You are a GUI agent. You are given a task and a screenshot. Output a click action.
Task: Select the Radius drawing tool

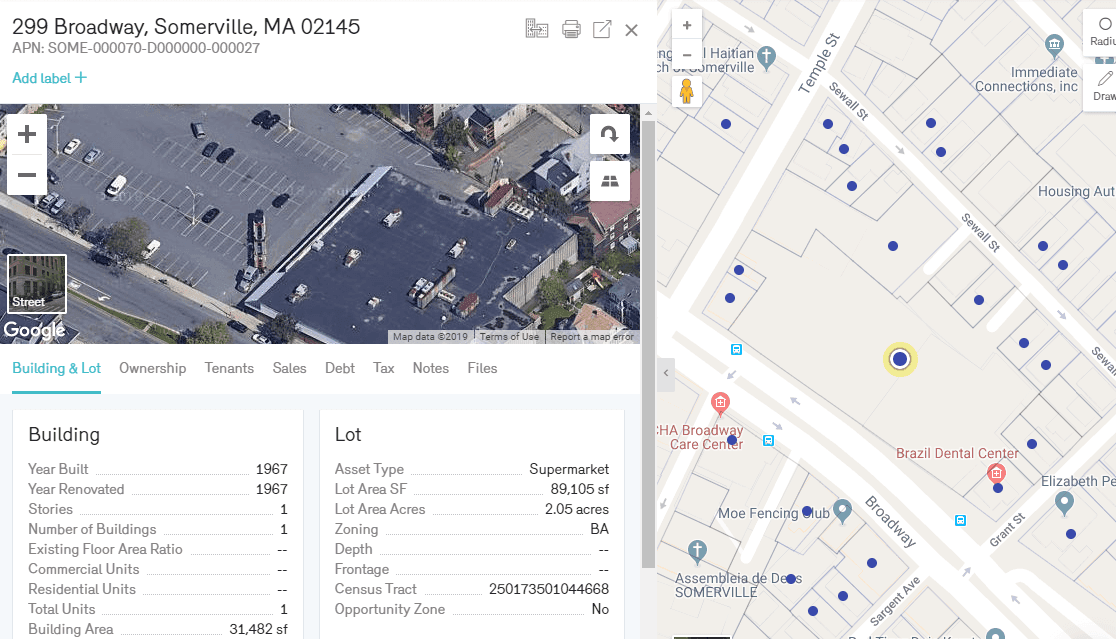click(x=1102, y=31)
